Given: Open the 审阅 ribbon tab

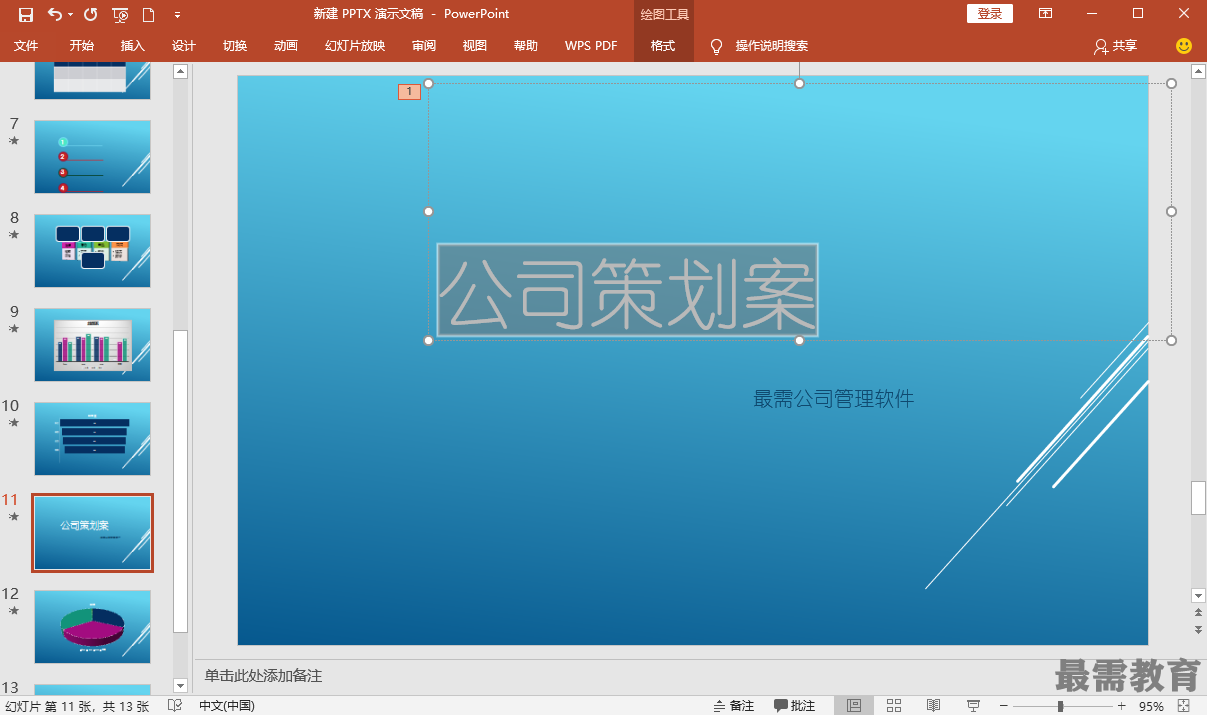Looking at the screenshot, I should tap(424, 46).
